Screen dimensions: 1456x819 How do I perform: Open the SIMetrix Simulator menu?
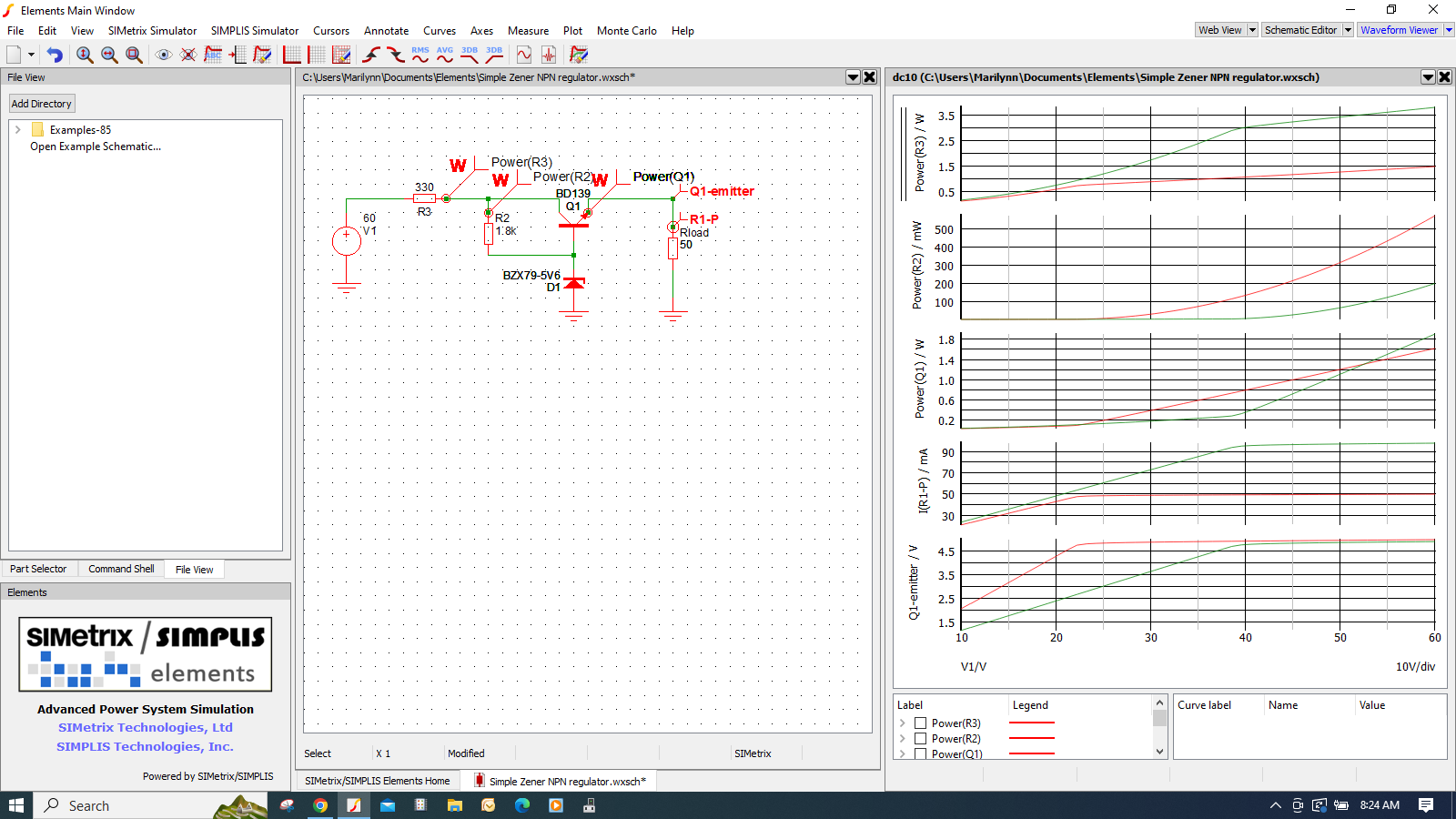(x=152, y=31)
